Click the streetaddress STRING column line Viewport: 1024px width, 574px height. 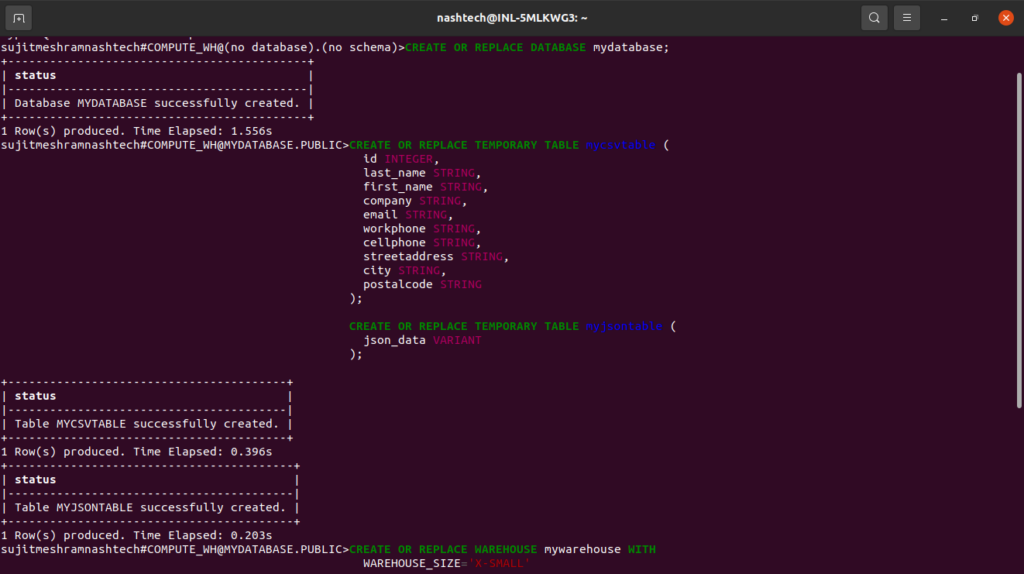pos(436,257)
